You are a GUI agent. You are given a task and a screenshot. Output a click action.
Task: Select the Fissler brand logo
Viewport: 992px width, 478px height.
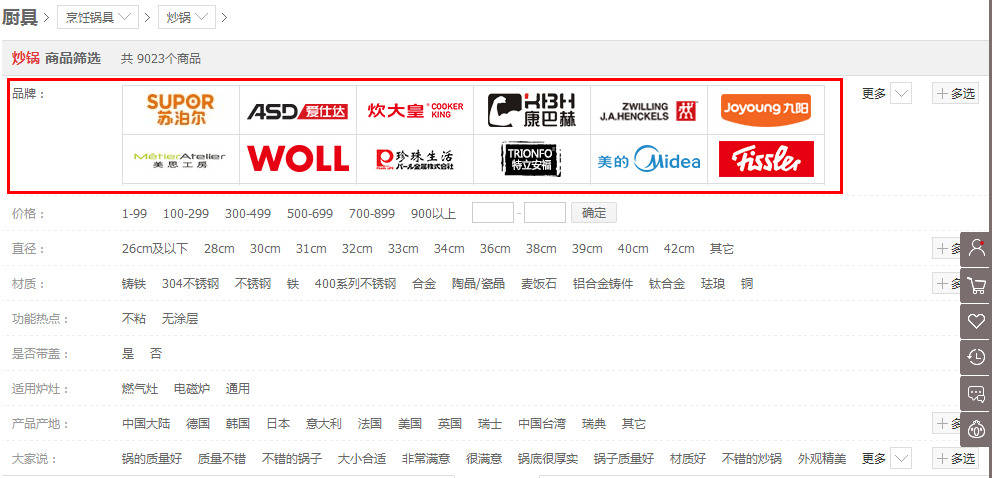pos(766,159)
